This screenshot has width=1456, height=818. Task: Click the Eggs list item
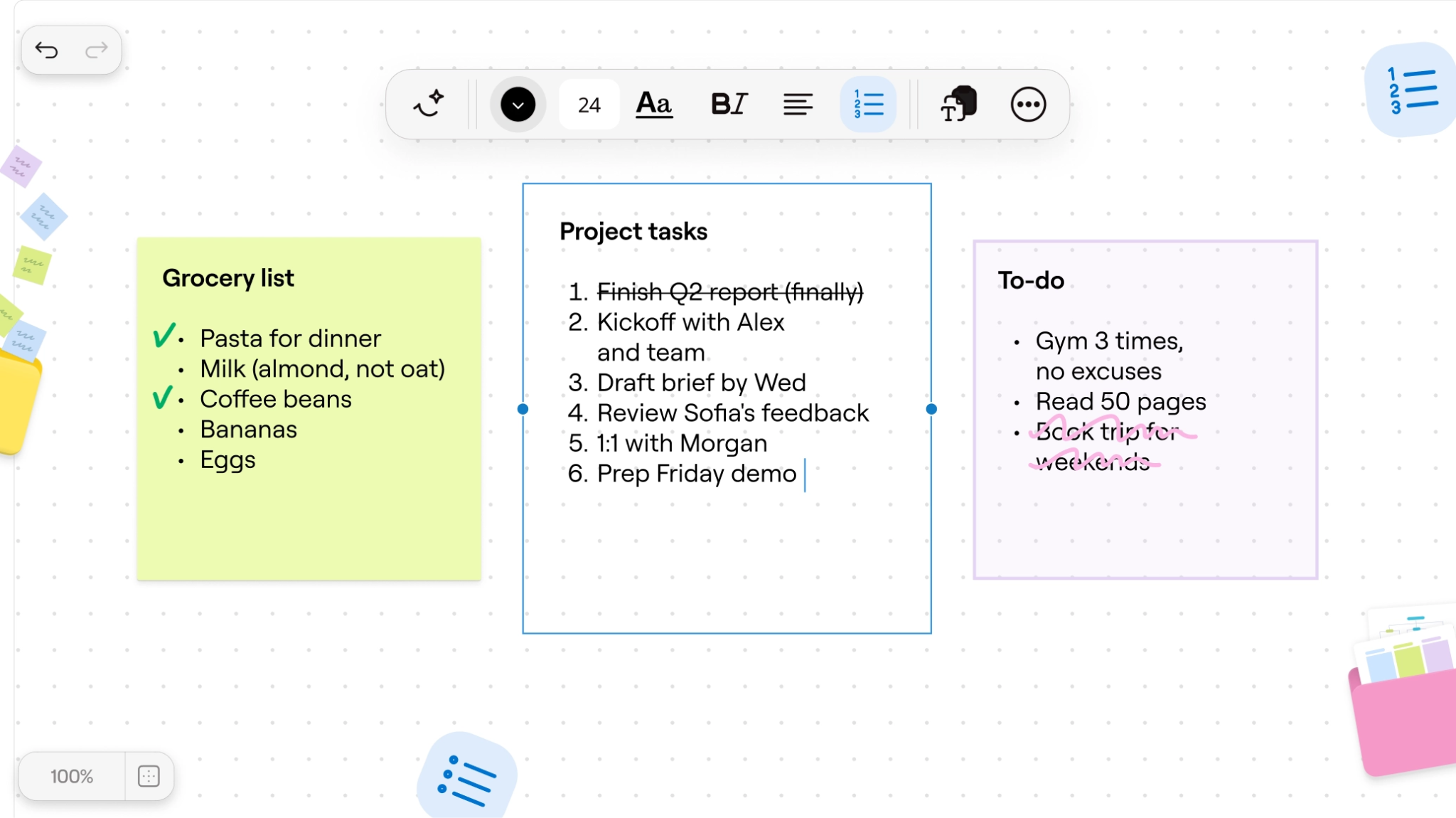click(x=227, y=460)
